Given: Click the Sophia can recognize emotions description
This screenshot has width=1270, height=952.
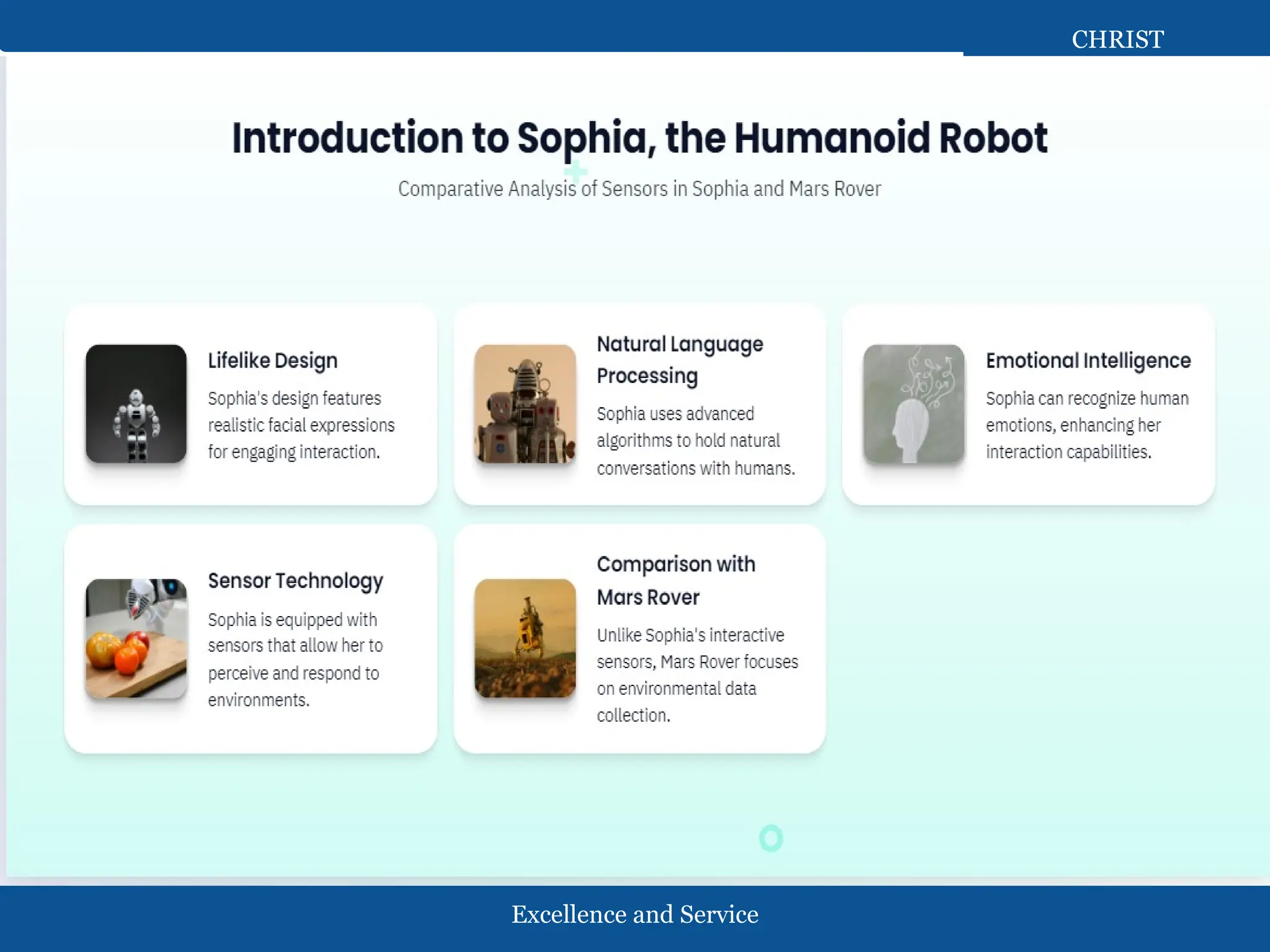Looking at the screenshot, I should point(1086,425).
